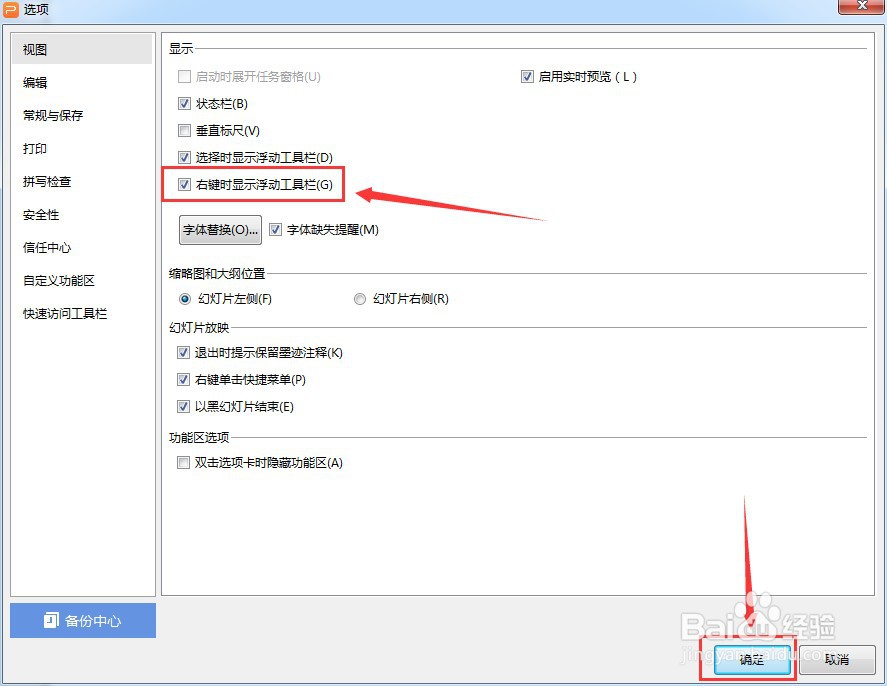Click the 选项 icon in the title bar
This screenshot has width=887, height=686.
click(11, 10)
